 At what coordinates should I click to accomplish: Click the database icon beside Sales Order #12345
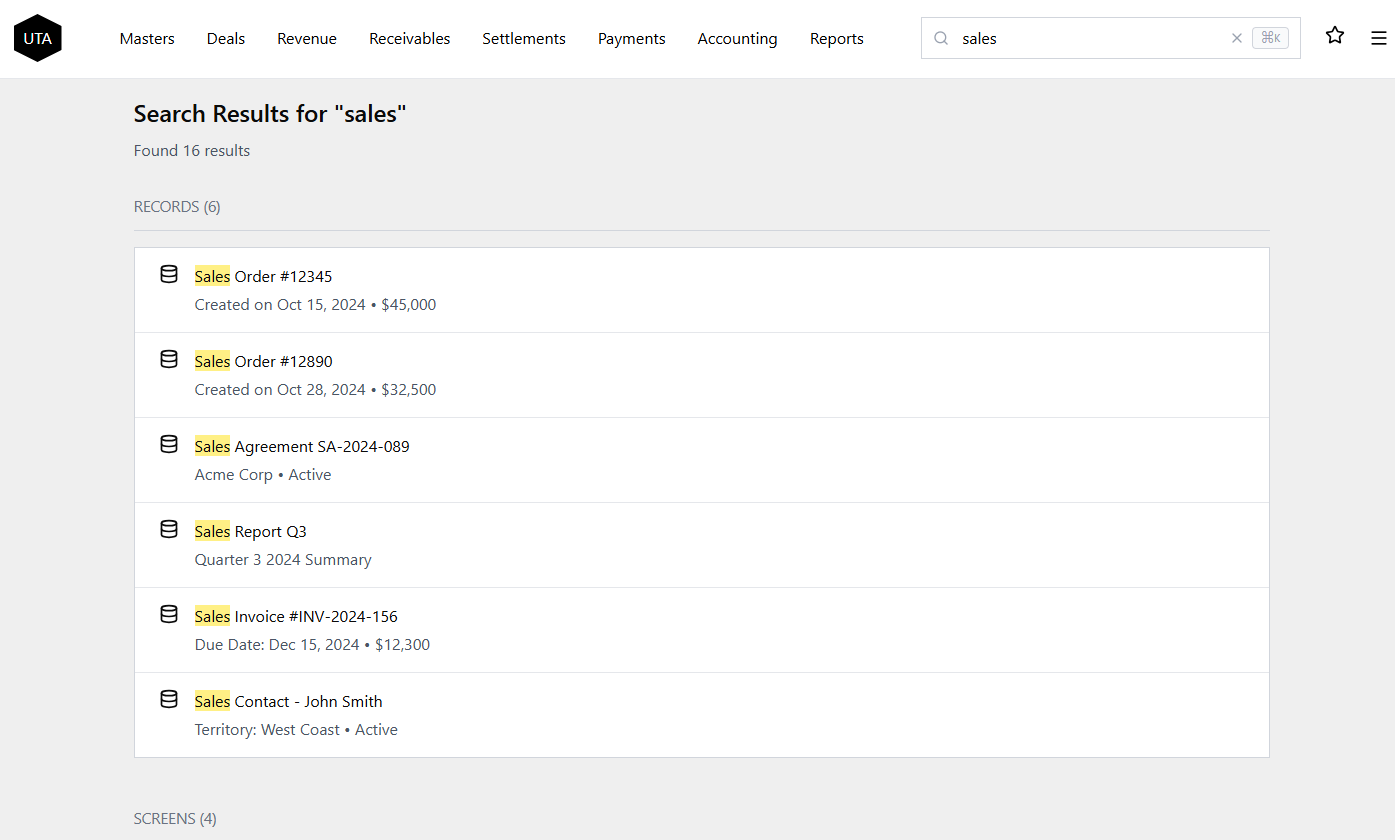168,273
